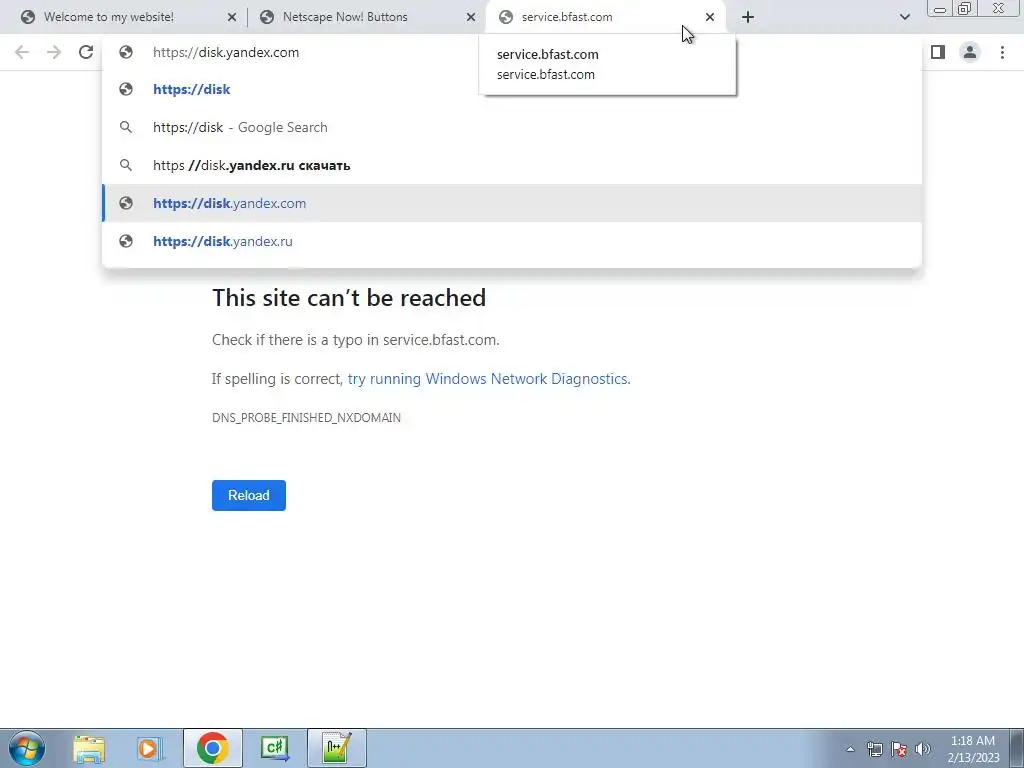Click the browser Back arrow
The image size is (1024, 768).
click(22, 52)
